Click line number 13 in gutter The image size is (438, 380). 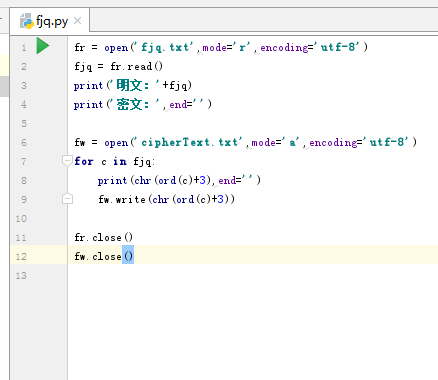click(x=21, y=276)
